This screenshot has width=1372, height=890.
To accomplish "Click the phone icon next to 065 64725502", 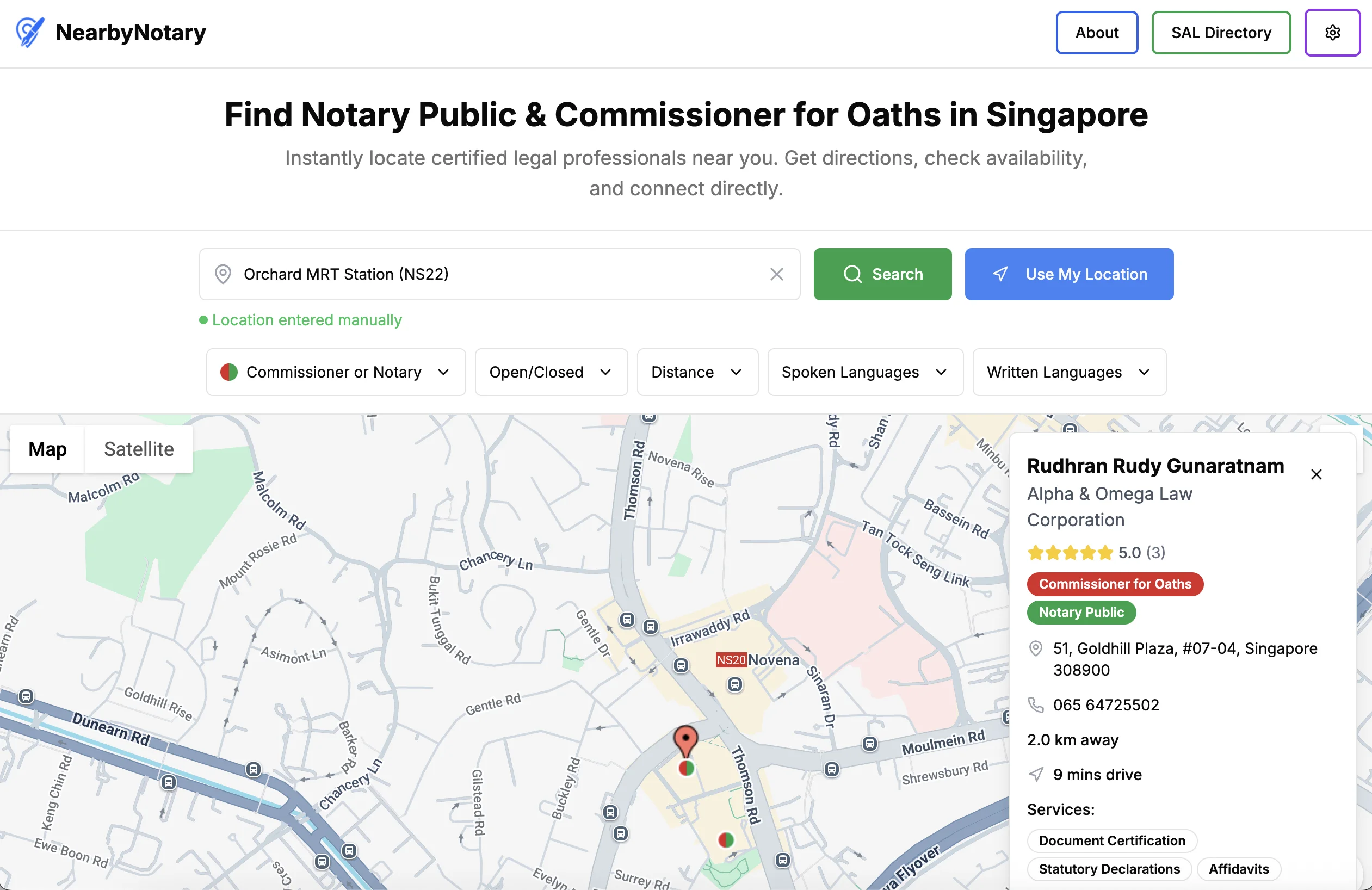I will click(x=1036, y=705).
